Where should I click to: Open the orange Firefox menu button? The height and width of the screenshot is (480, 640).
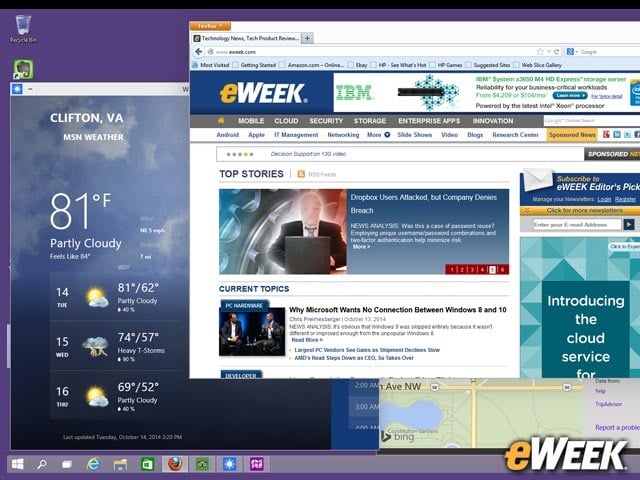click(x=210, y=26)
